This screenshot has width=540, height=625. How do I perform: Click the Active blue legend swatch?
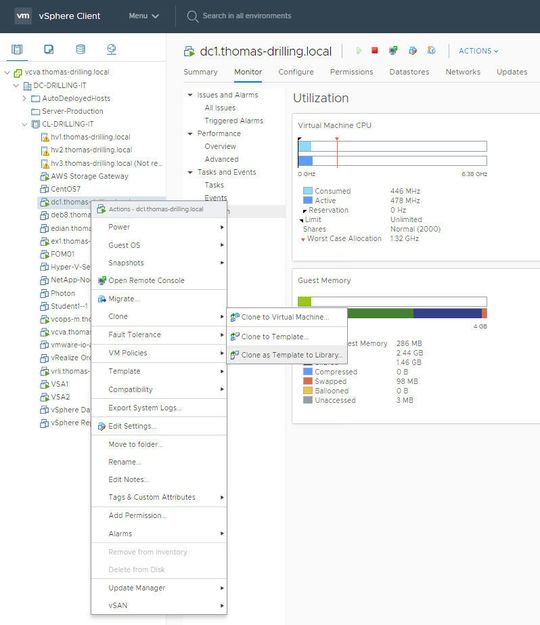(308, 200)
